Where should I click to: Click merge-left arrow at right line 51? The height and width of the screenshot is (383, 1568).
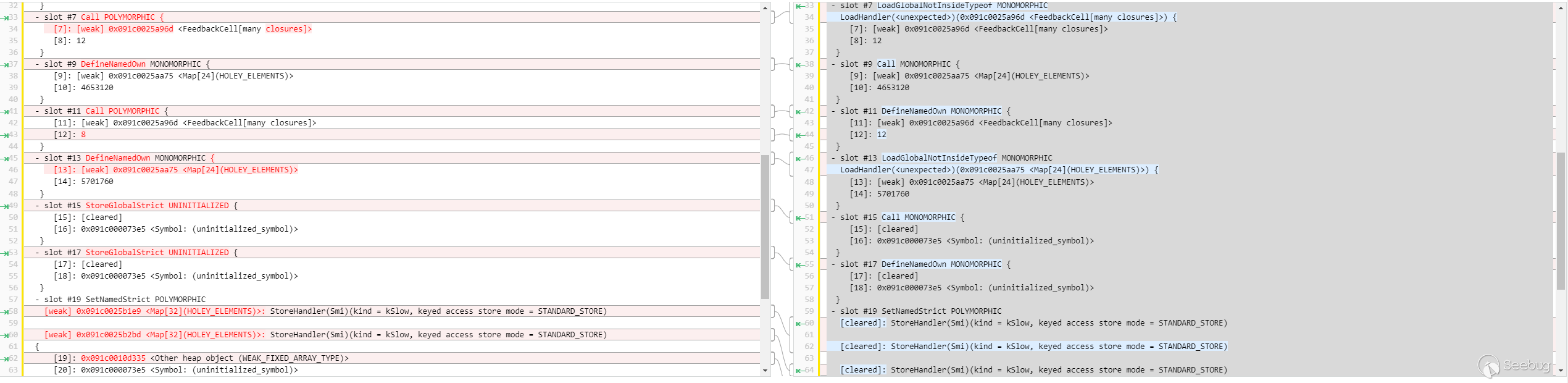coord(799,217)
